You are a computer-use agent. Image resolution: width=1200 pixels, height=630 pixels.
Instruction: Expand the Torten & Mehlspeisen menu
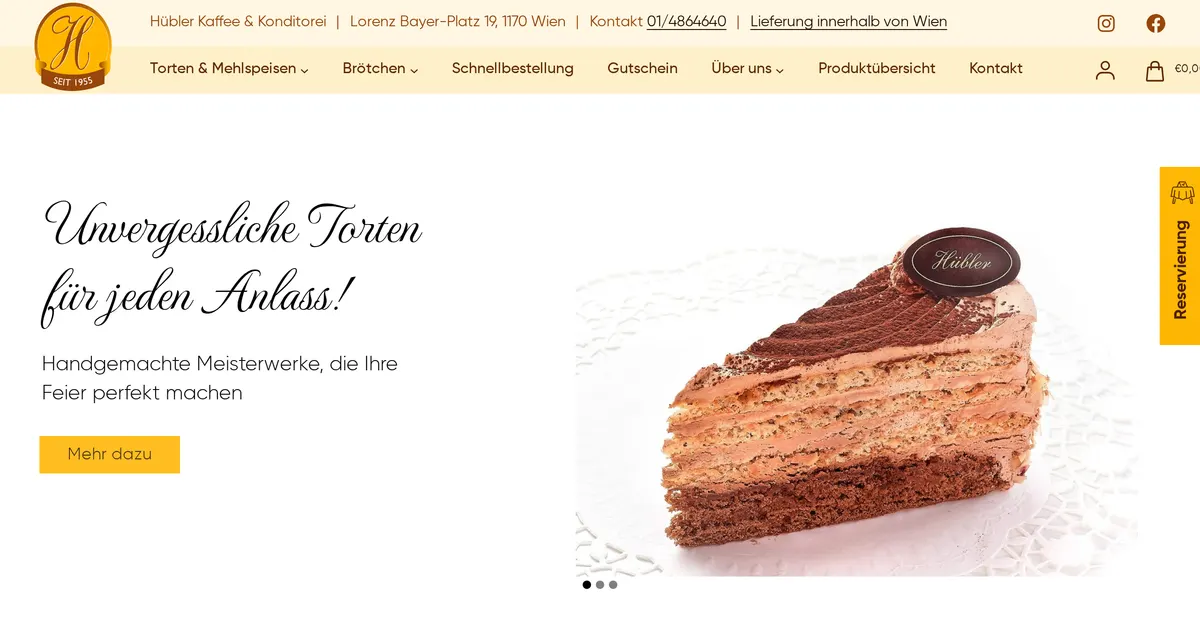(229, 68)
